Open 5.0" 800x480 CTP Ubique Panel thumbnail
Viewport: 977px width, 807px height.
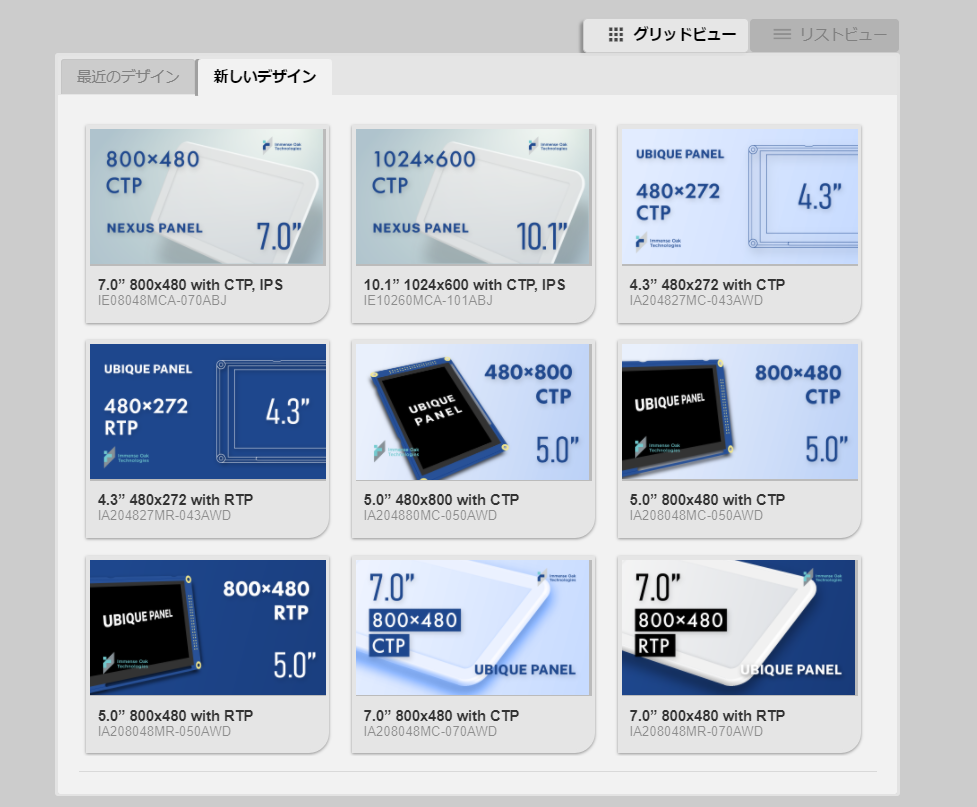point(740,412)
